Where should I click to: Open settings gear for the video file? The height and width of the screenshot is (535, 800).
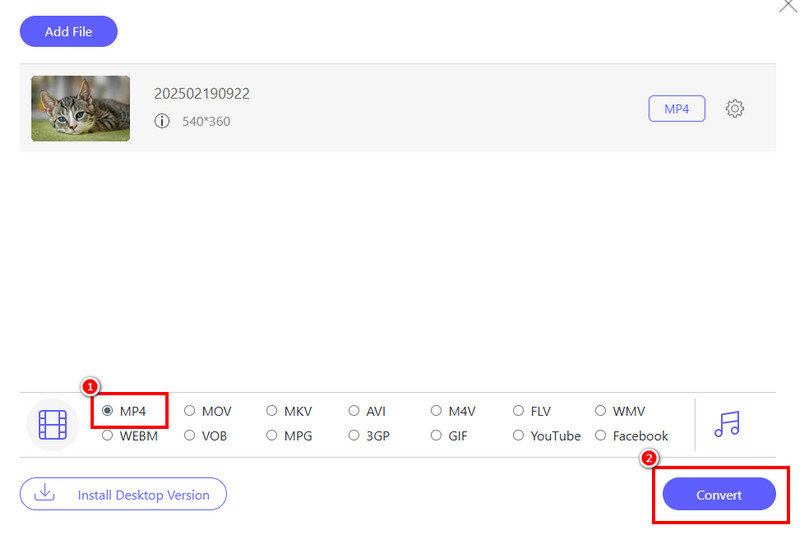click(735, 109)
